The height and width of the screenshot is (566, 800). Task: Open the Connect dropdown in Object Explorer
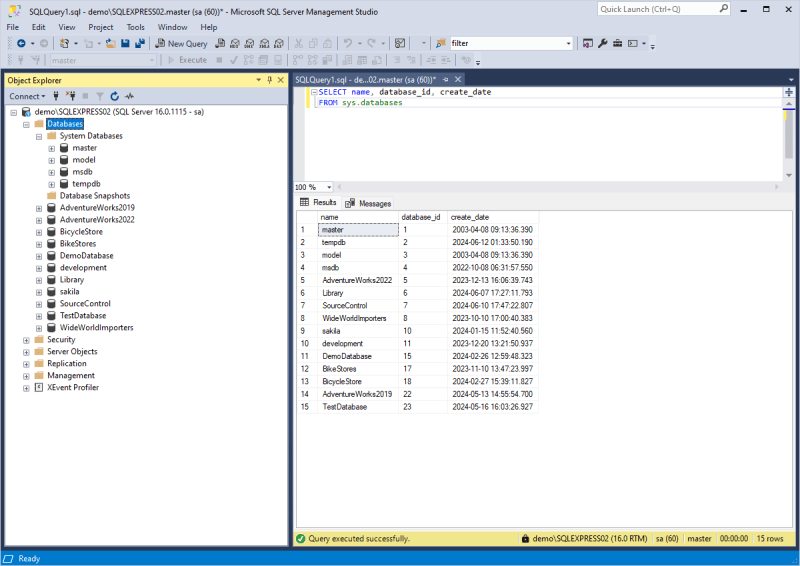27,96
